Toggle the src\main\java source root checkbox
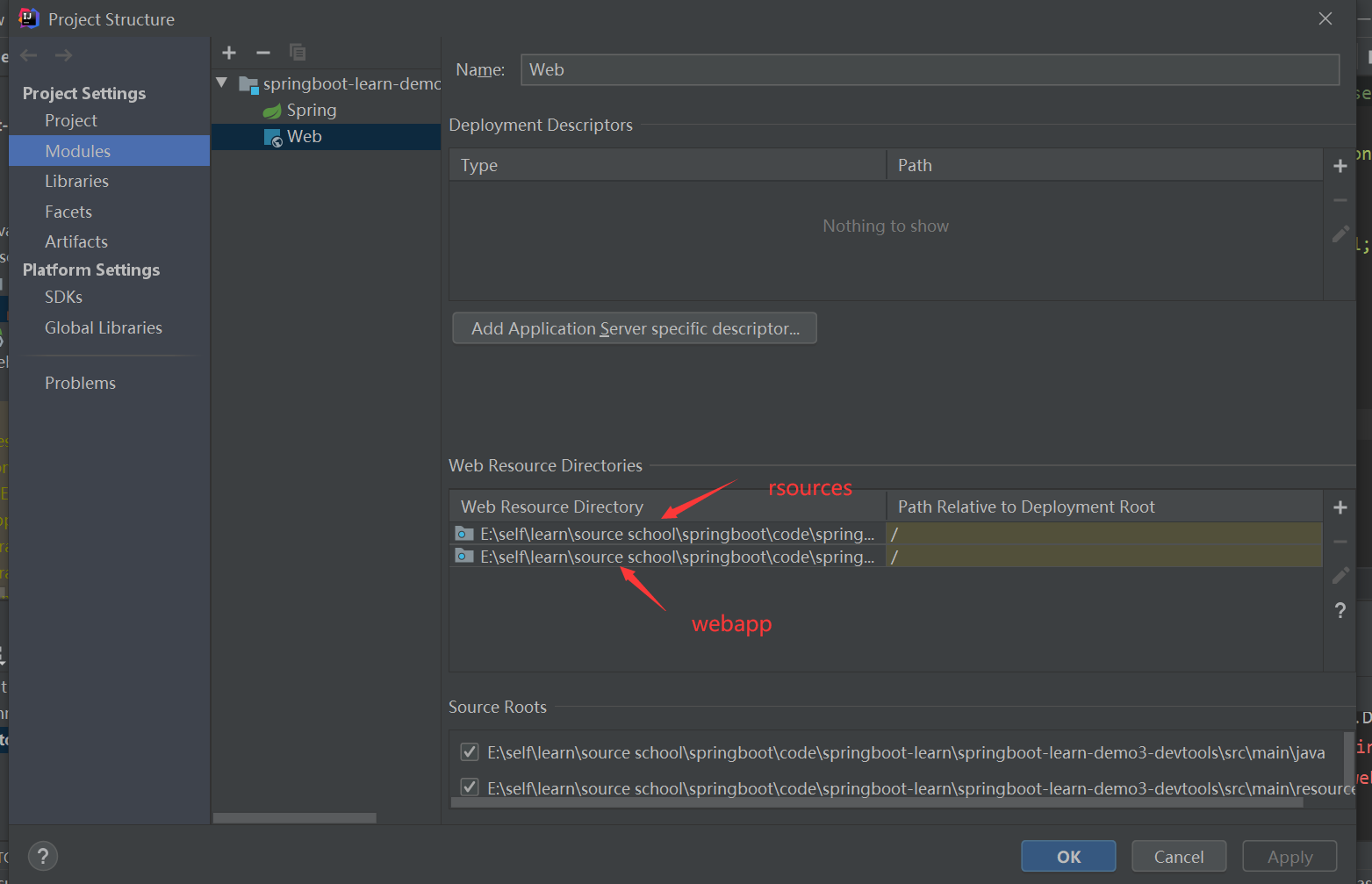Image resolution: width=1372 pixels, height=884 pixels. point(470,752)
